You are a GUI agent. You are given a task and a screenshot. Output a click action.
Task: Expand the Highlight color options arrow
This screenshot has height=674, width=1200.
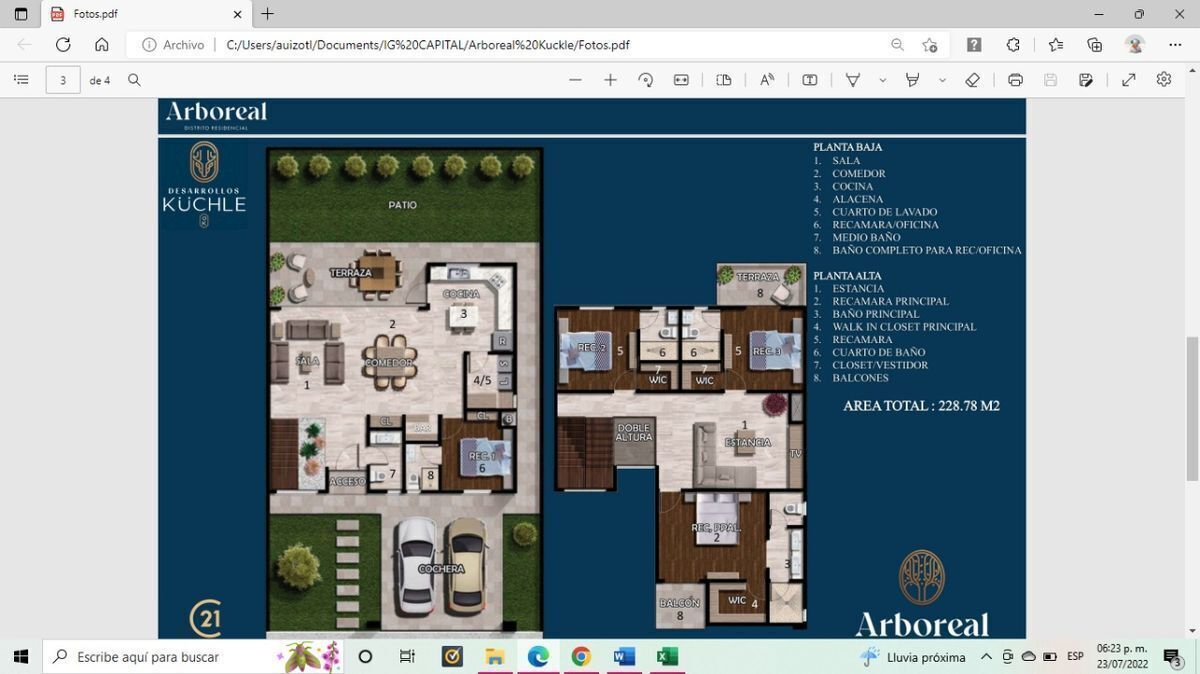pos(942,80)
